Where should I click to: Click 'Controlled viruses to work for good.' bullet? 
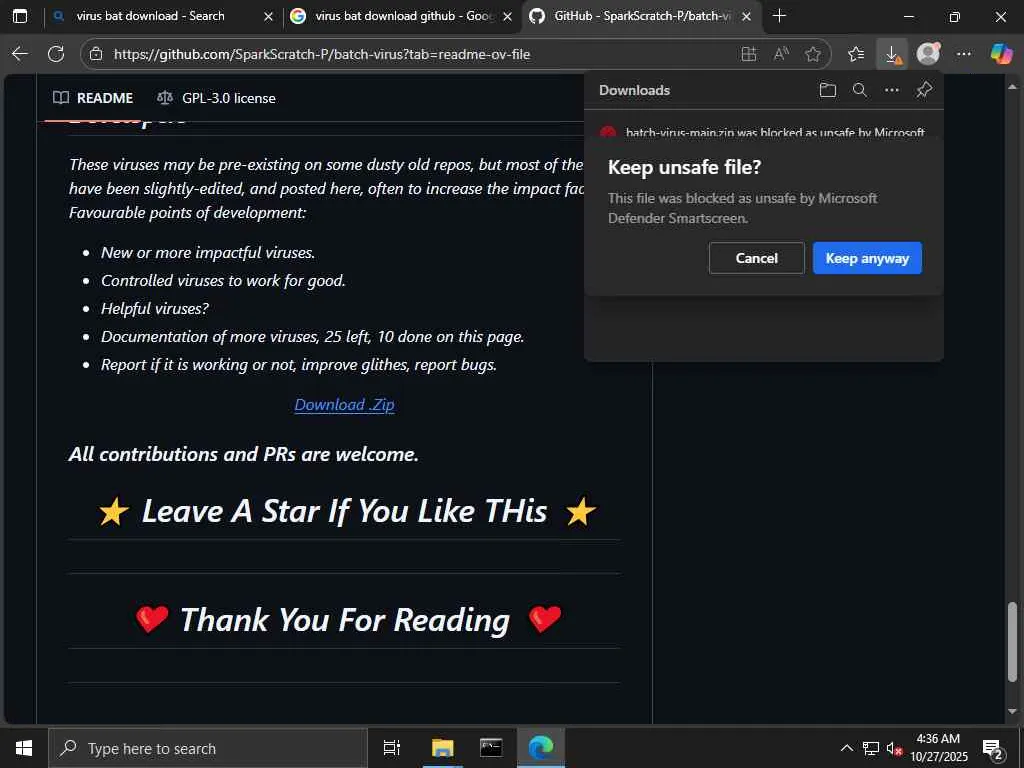[x=223, y=280]
